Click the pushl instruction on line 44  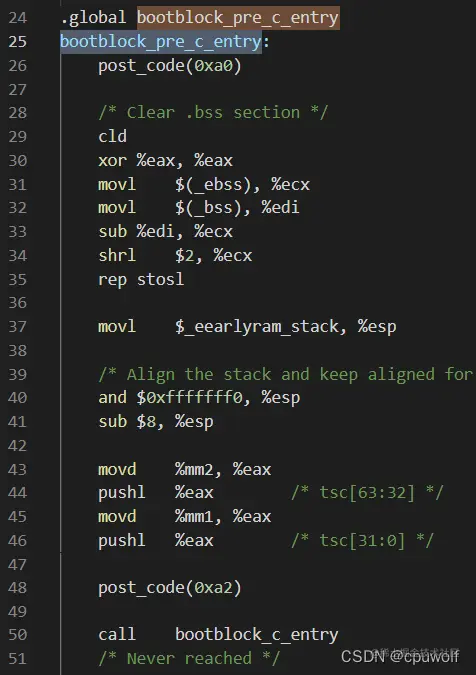122,493
